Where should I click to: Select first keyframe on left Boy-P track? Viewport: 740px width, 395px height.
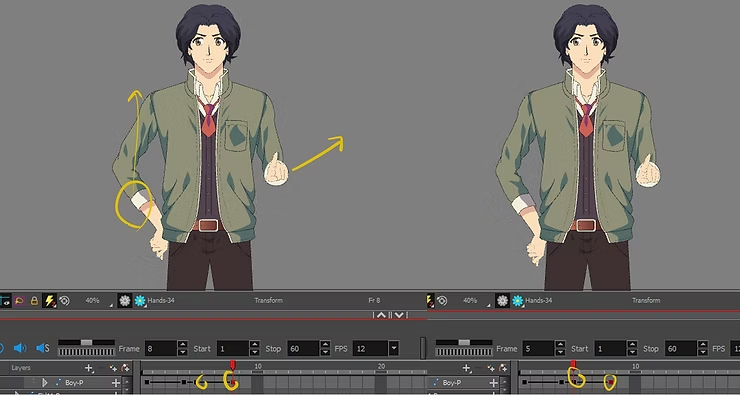(x=147, y=382)
